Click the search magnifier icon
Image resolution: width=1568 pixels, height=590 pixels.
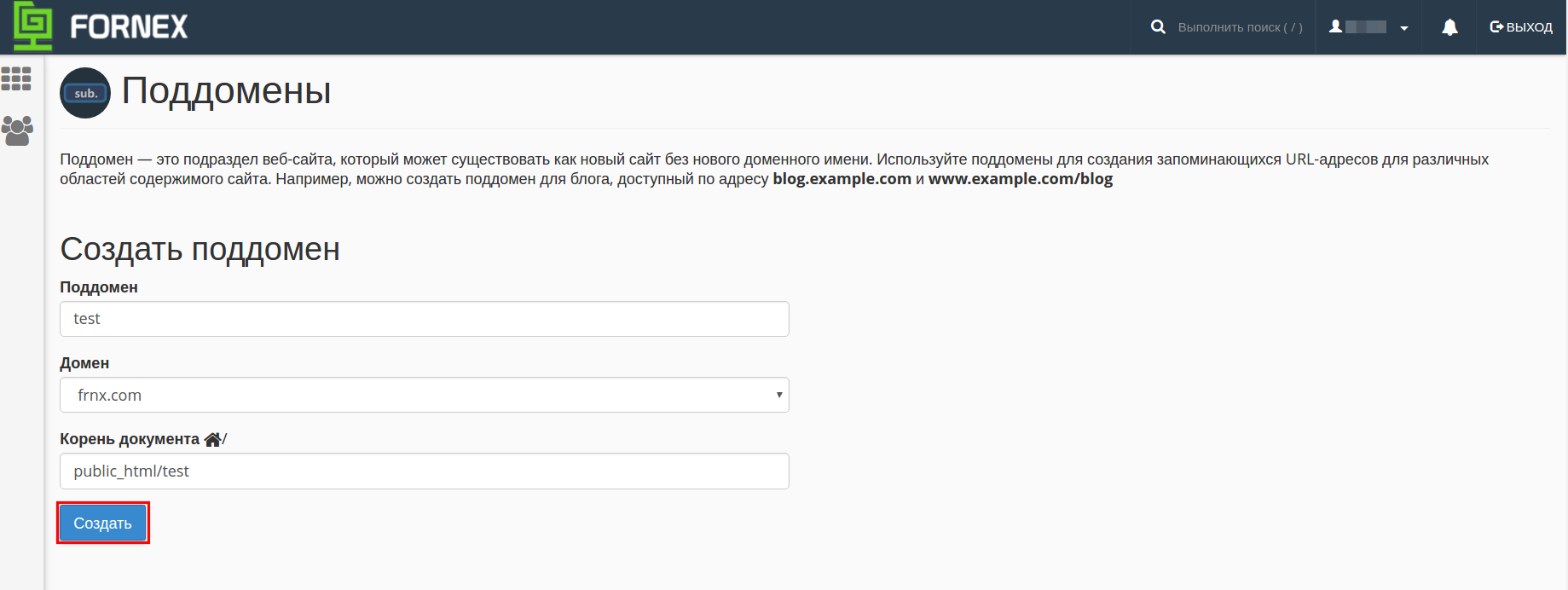(x=1158, y=26)
